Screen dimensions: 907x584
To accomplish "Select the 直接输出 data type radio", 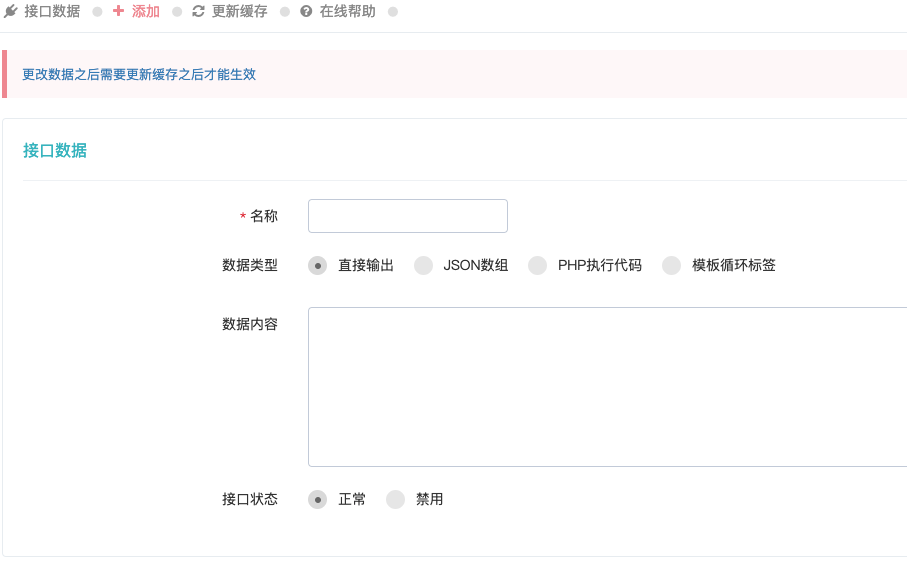I will coord(318,266).
